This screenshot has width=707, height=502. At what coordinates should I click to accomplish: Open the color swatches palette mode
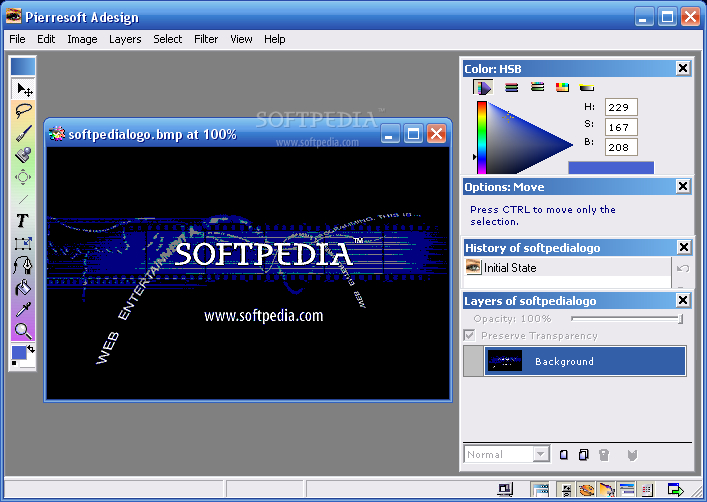(562, 87)
